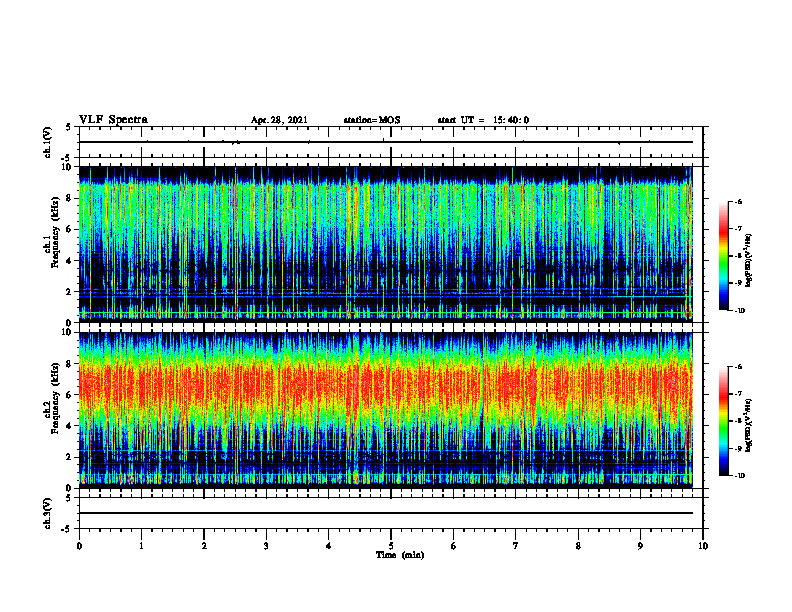Click the "5" tick on ch.1(V) axis
The height and width of the screenshot is (612, 792).
69,127
